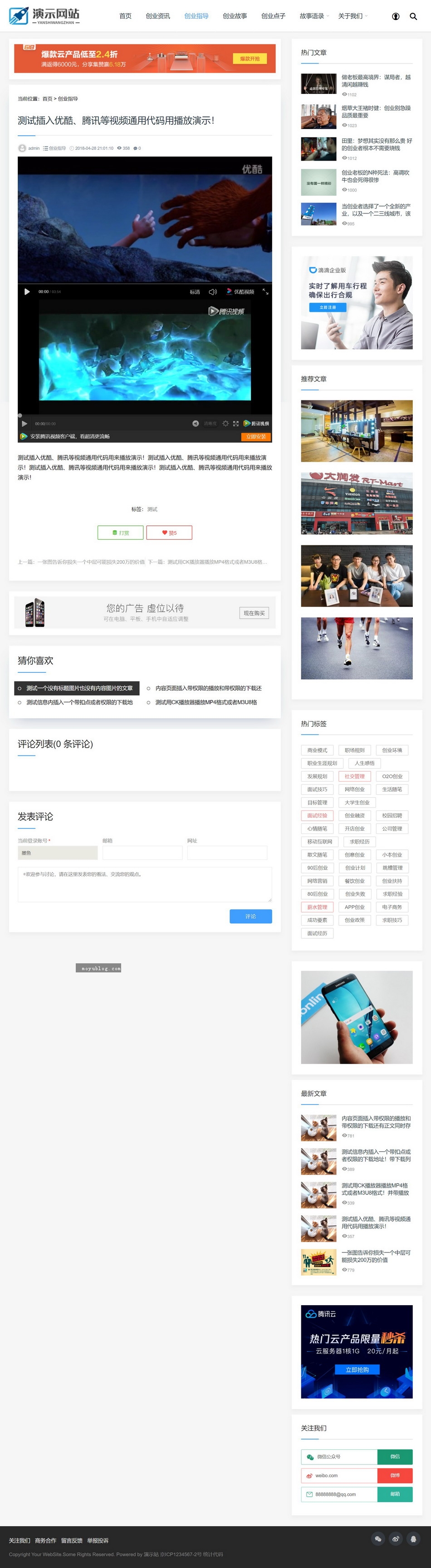Play the Youku video
This screenshot has height=1568, width=431.
click(x=27, y=291)
